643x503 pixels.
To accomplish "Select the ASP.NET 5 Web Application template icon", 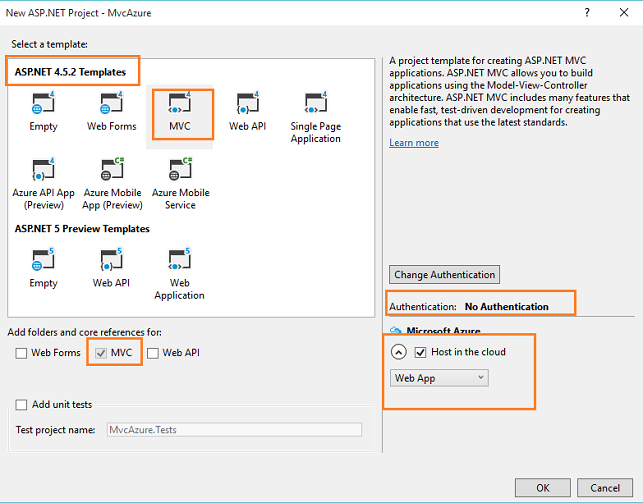I will [179, 259].
